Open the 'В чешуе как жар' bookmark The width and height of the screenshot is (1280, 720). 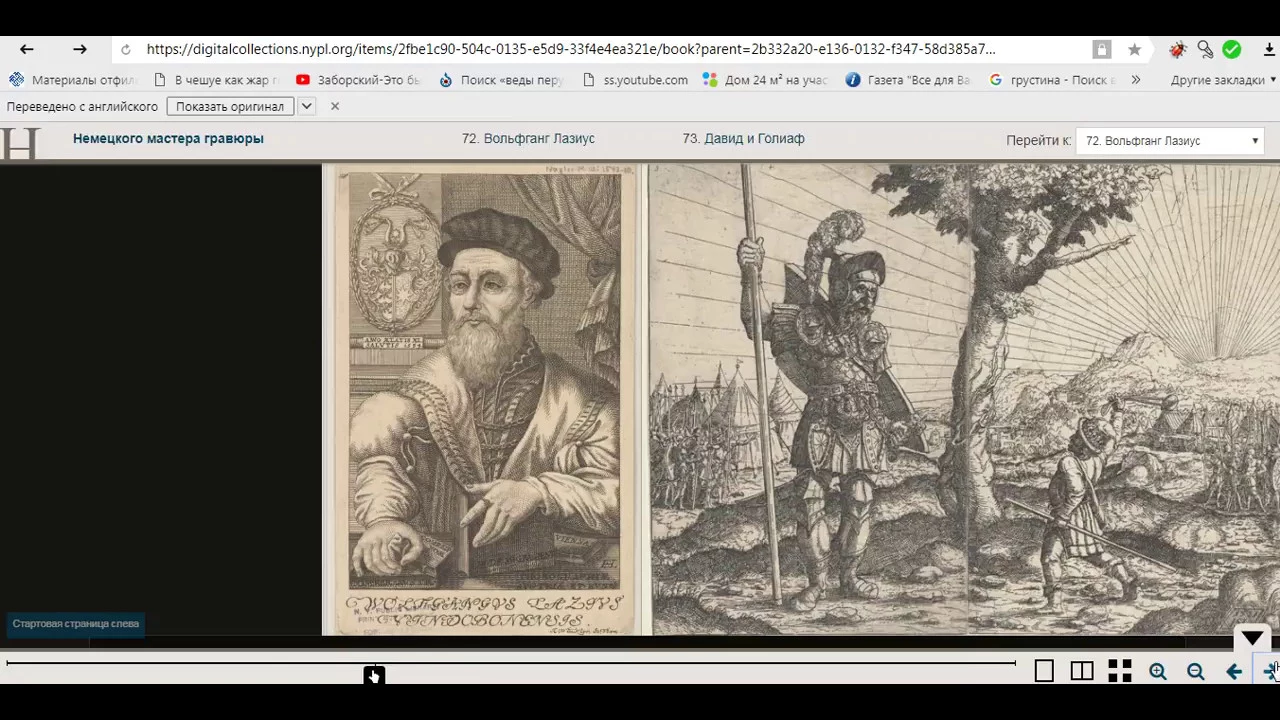tap(215, 80)
